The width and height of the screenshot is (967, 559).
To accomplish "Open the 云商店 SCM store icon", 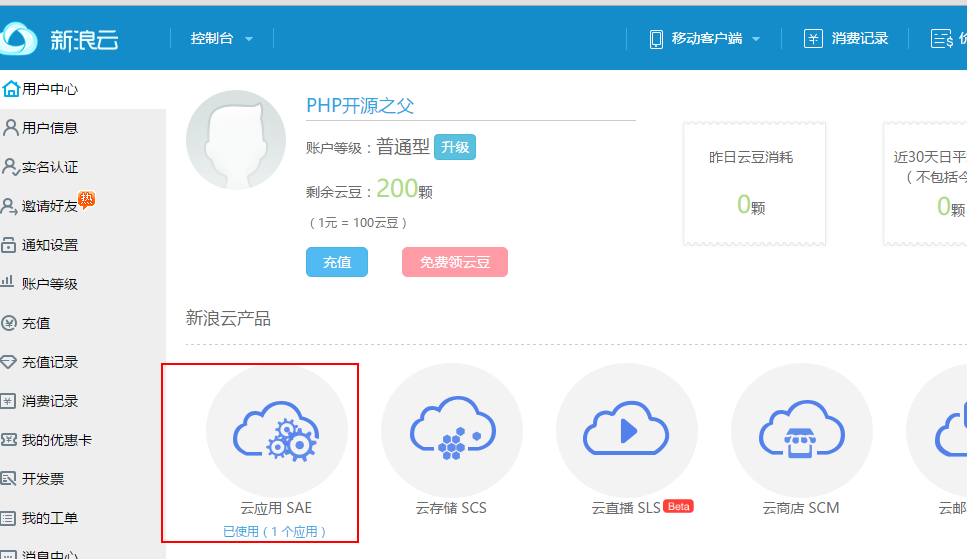I will [801, 433].
